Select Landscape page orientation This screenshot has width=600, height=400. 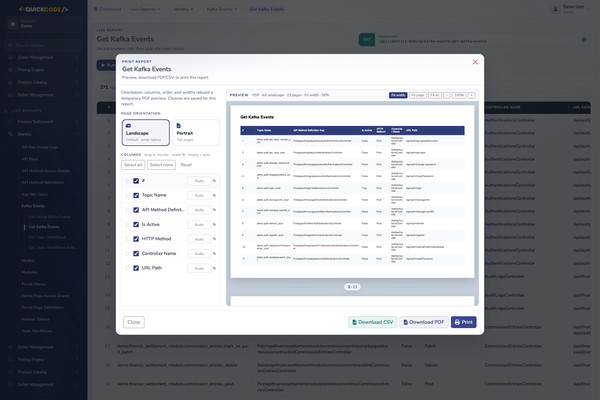145,132
